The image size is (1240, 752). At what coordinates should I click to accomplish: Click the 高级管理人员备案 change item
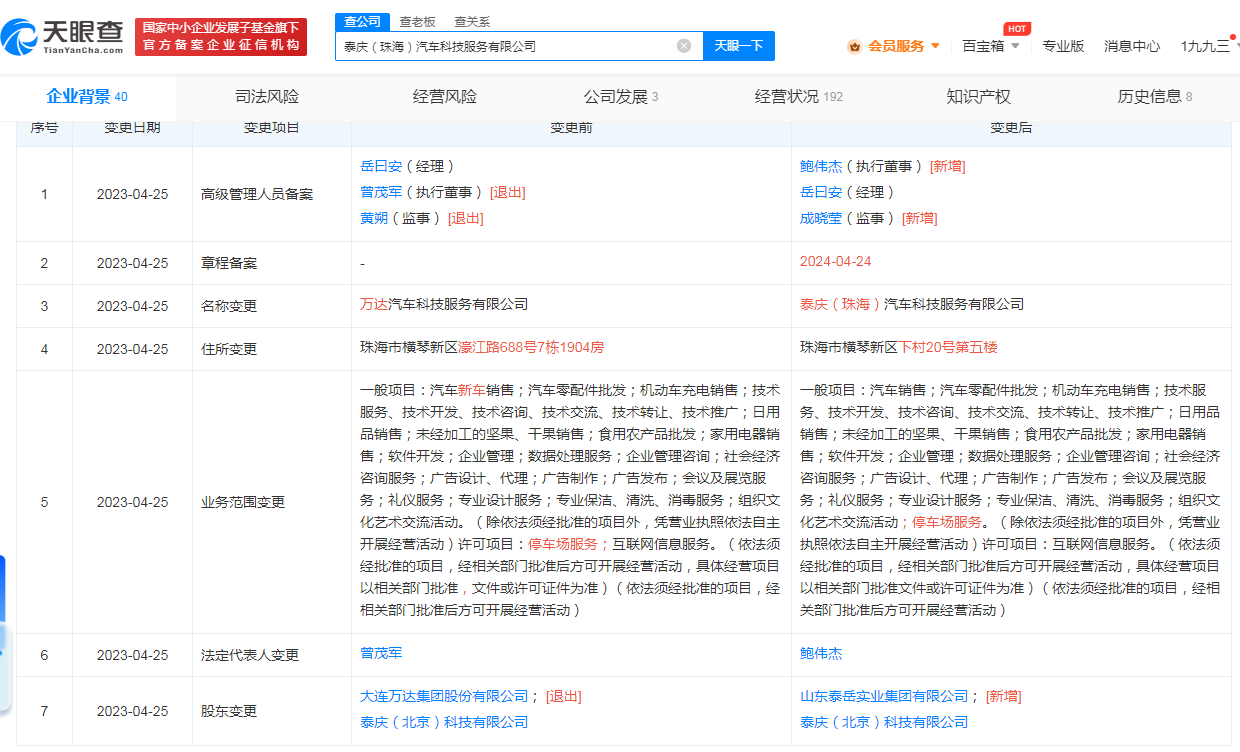[x=257, y=194]
